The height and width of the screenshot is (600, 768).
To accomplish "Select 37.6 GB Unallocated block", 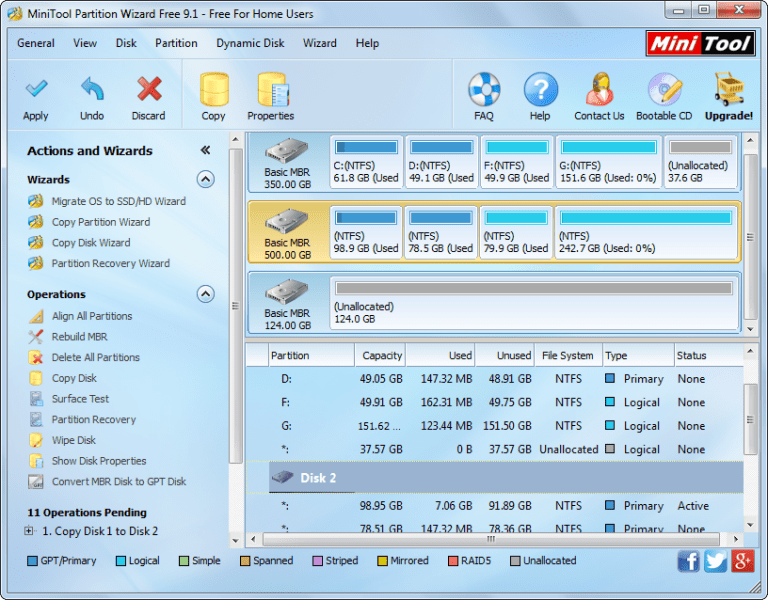I will (701, 162).
